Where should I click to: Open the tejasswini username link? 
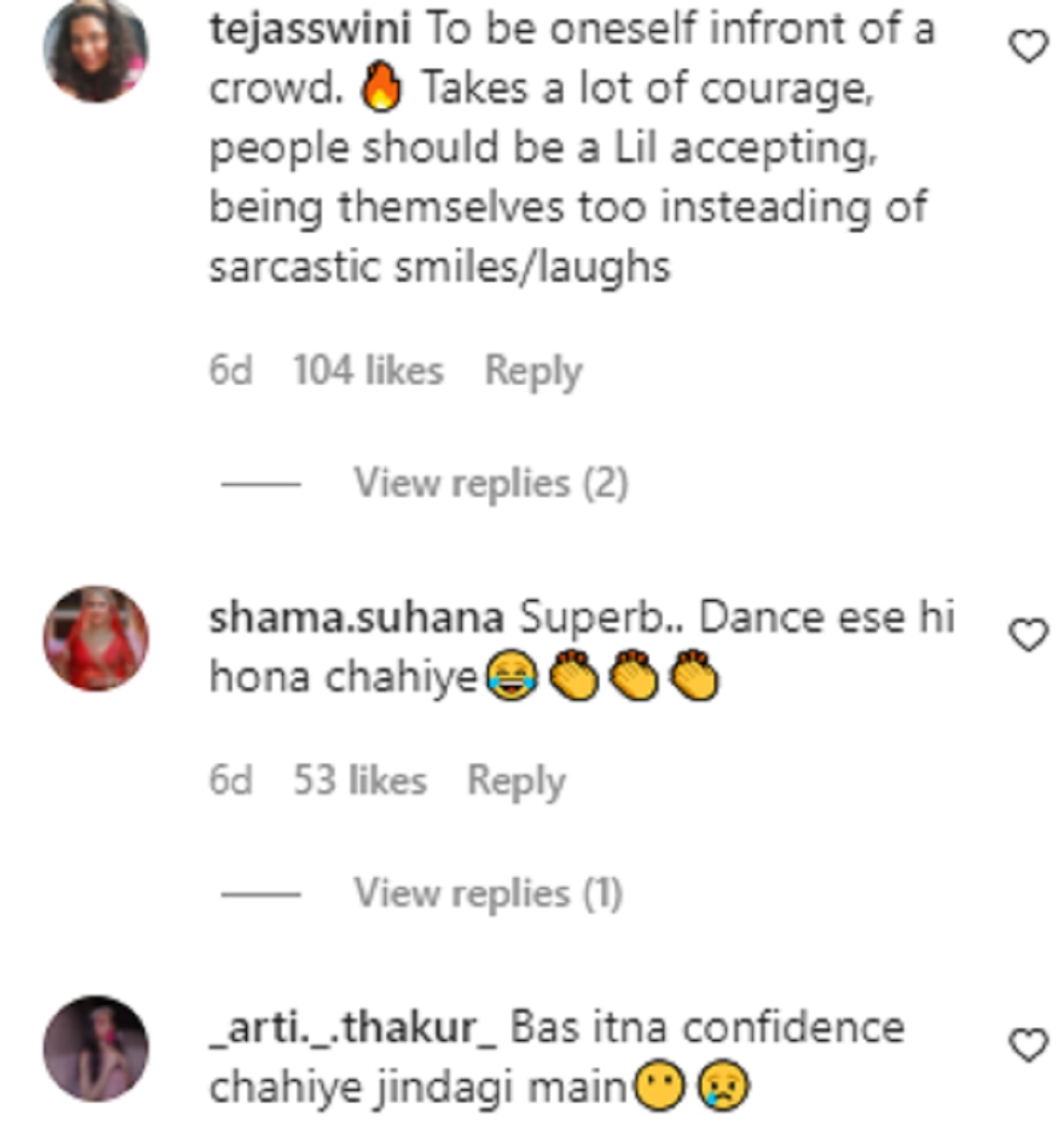[310, 29]
